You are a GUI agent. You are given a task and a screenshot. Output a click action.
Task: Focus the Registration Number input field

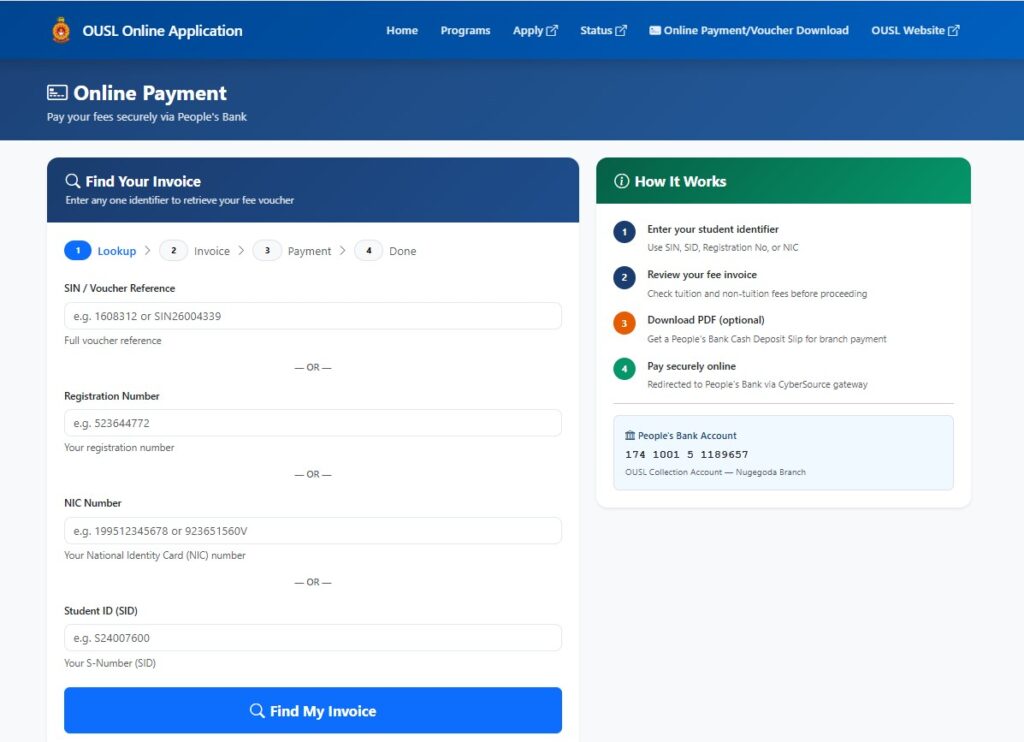click(x=313, y=423)
